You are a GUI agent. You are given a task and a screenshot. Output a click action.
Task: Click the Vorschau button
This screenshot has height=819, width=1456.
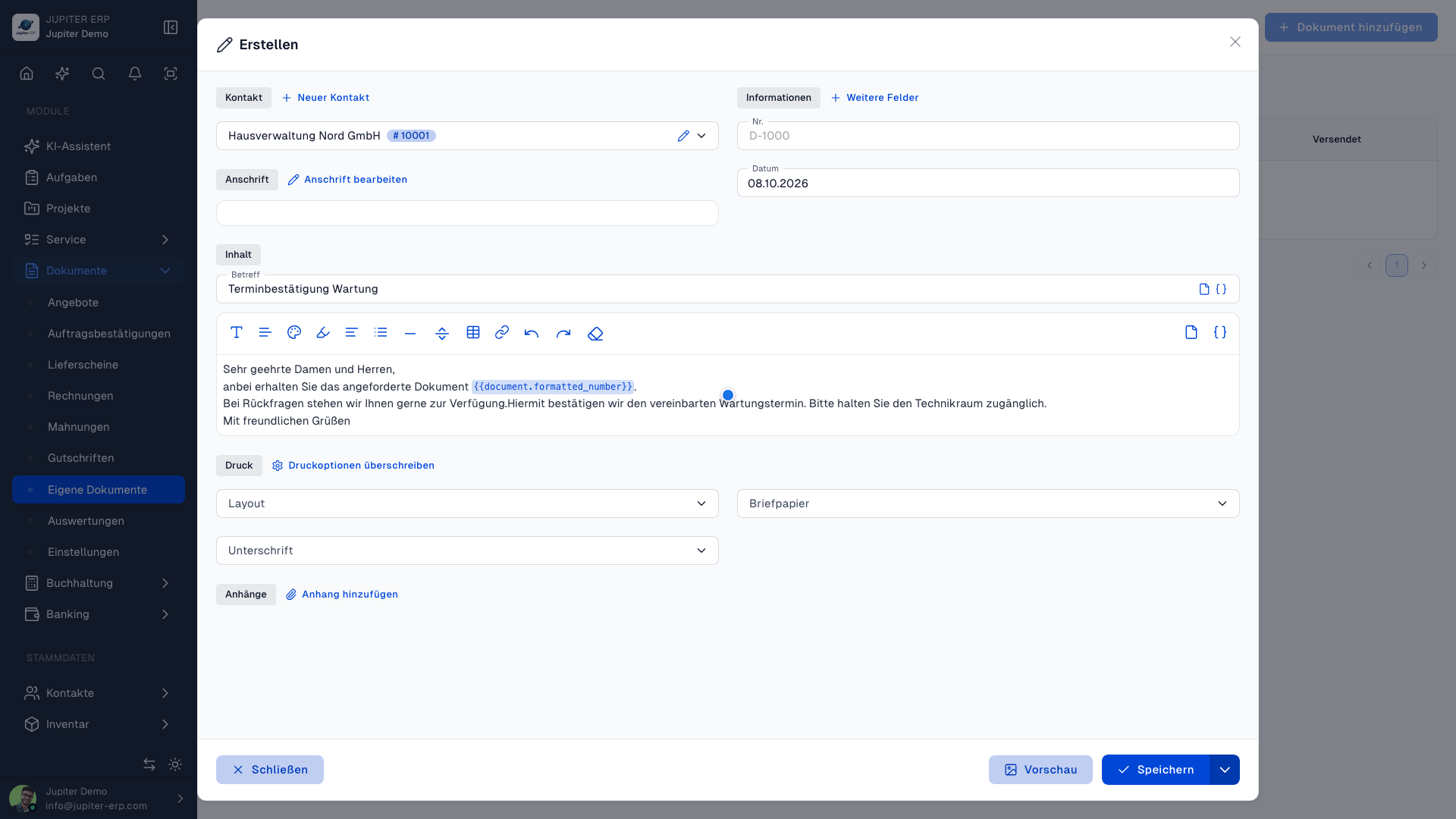click(1040, 770)
